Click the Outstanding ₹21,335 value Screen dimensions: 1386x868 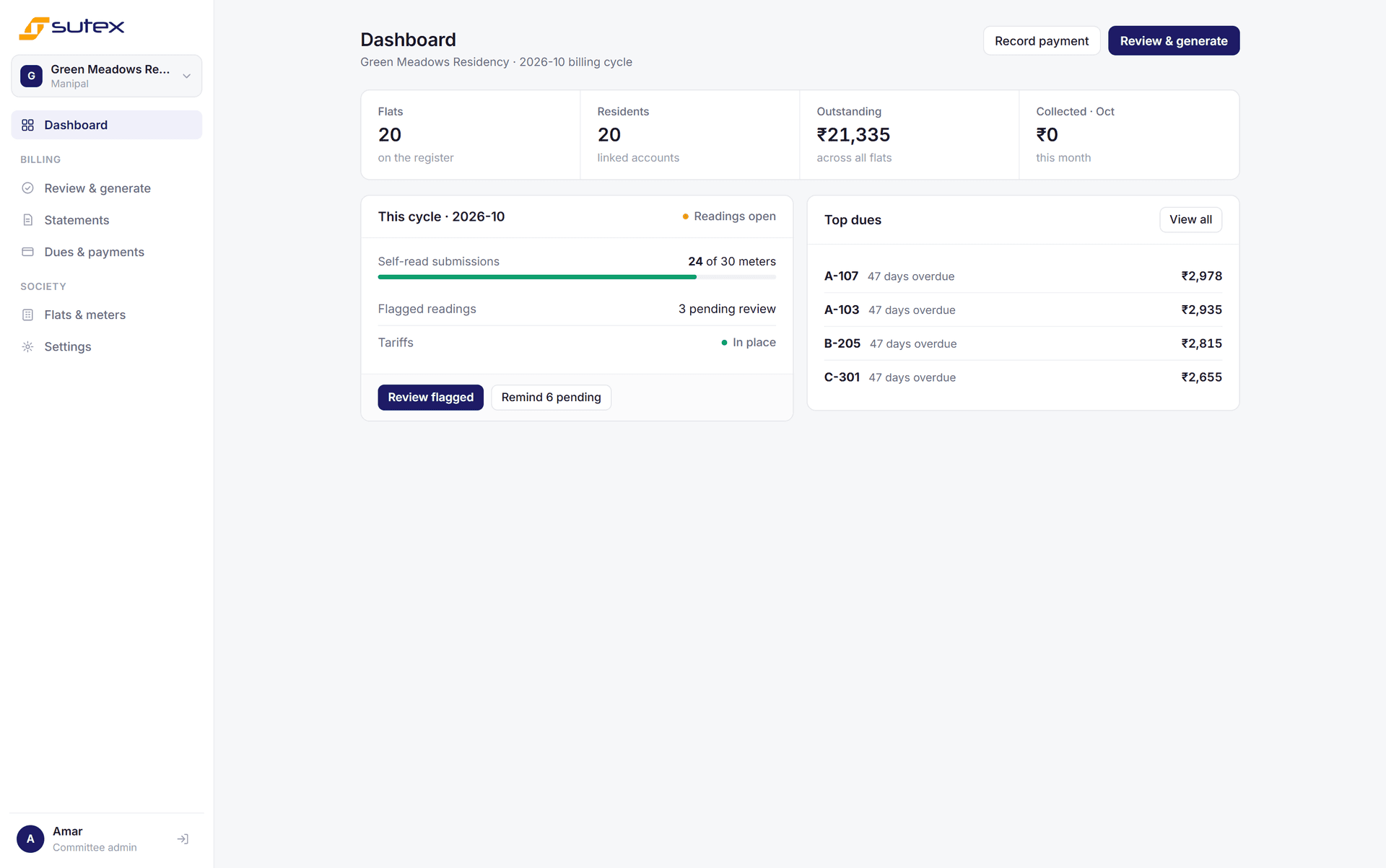pos(853,135)
